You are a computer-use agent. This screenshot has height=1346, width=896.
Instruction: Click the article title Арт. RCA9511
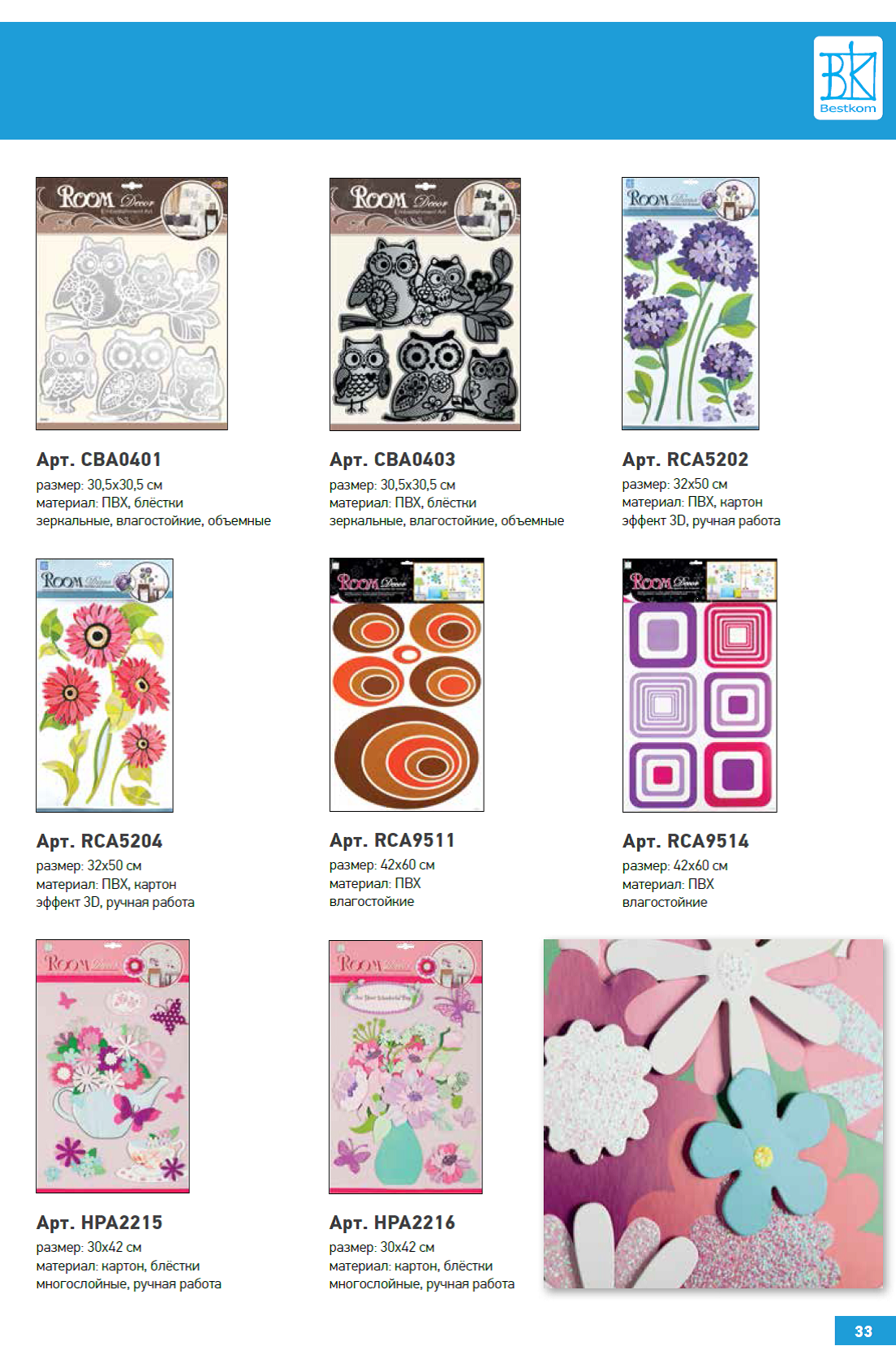click(x=393, y=840)
